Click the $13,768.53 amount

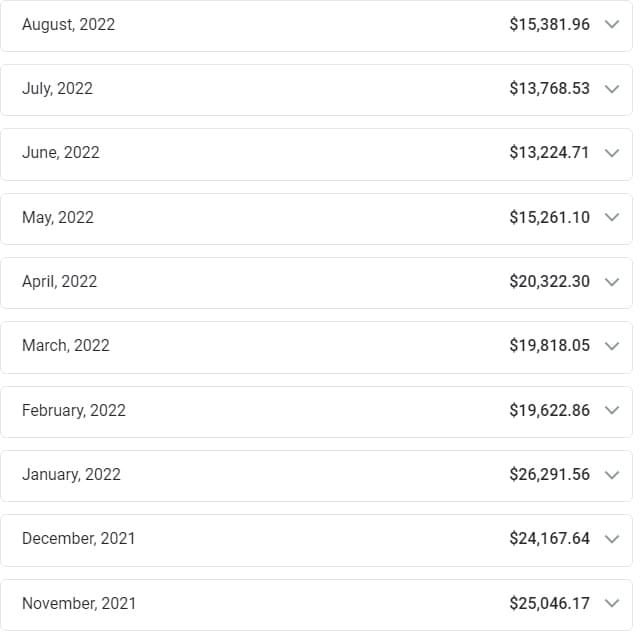point(549,89)
